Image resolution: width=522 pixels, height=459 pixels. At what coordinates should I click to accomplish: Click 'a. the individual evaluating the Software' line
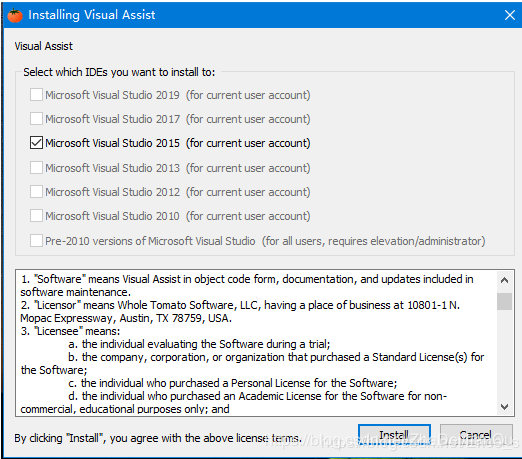(199, 344)
